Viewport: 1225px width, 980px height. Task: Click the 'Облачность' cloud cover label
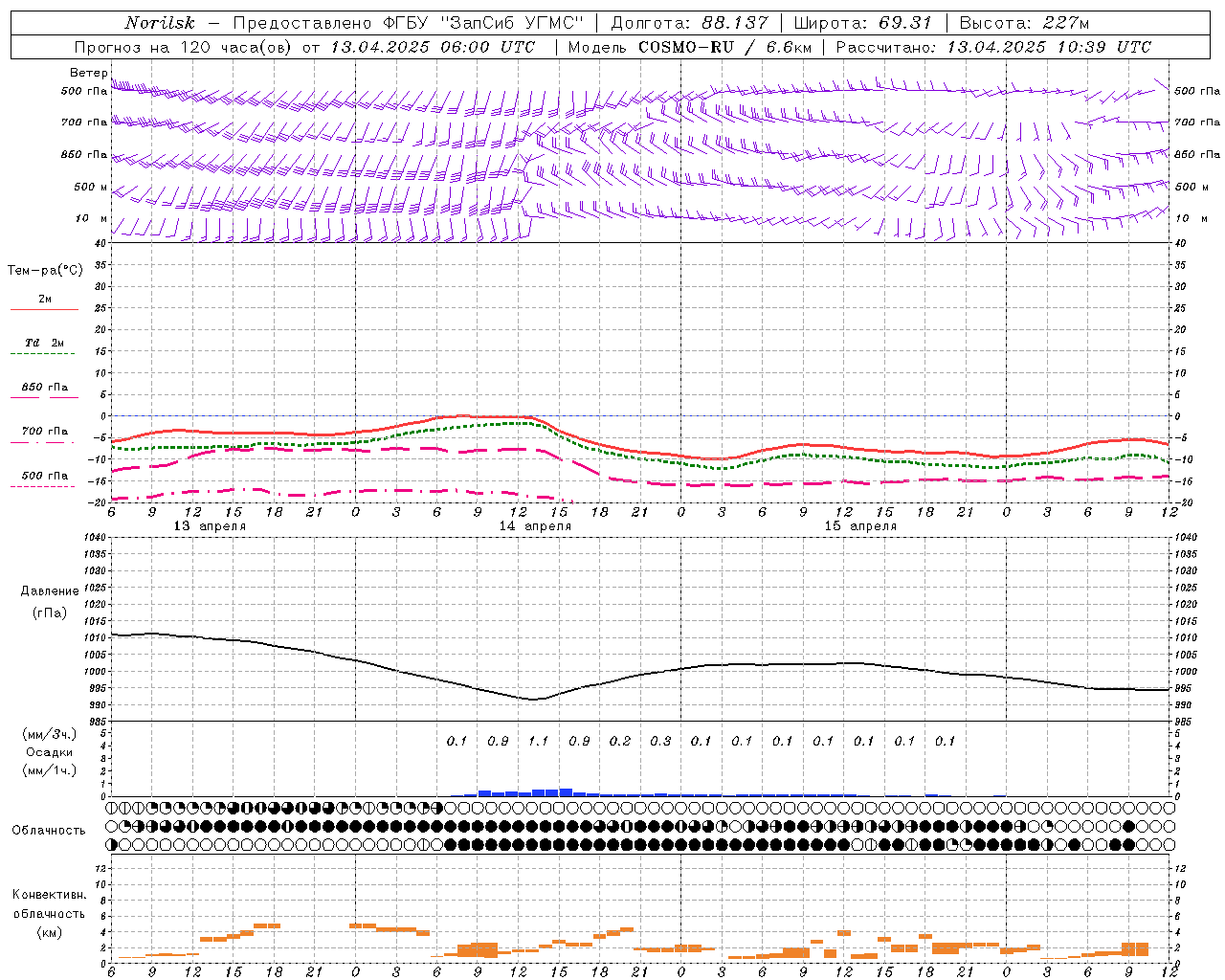tap(49, 831)
